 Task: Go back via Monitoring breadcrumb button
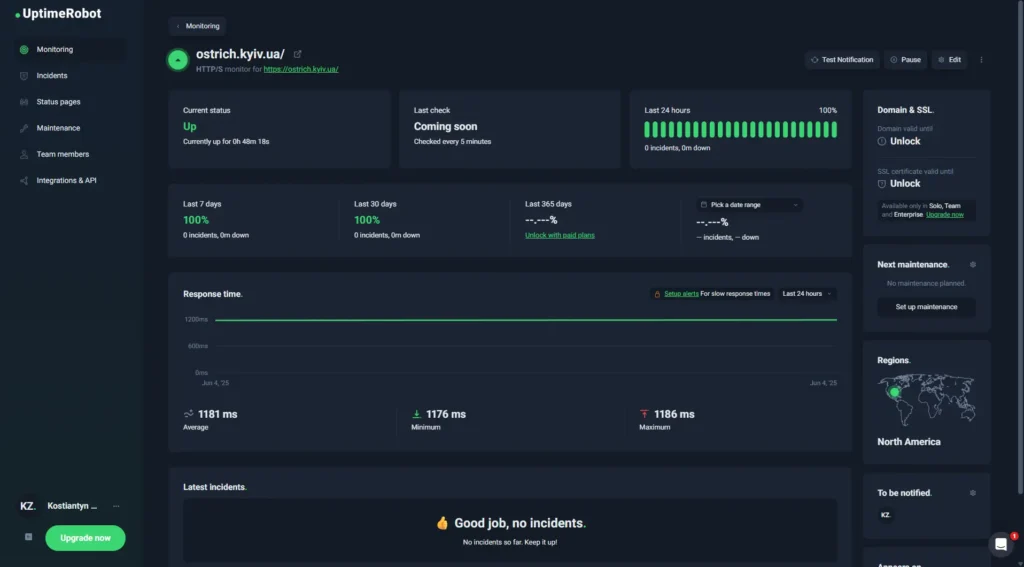pyautogui.click(x=197, y=26)
